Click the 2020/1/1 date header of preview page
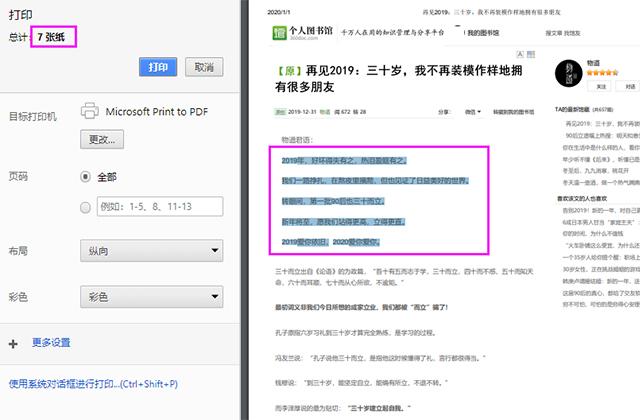Image resolution: width=640 pixels, height=420 pixels. coord(279,12)
